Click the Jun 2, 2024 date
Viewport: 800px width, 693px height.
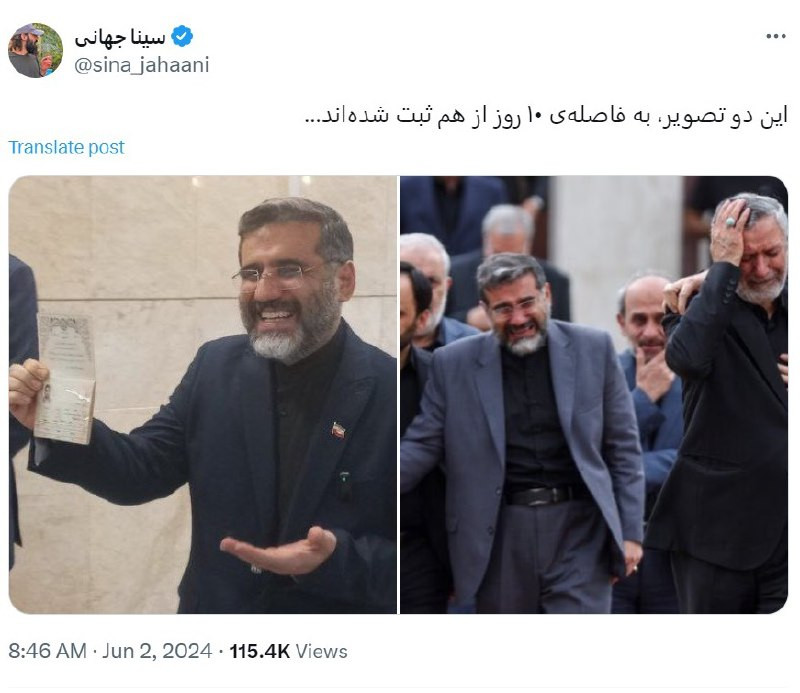pos(157,651)
